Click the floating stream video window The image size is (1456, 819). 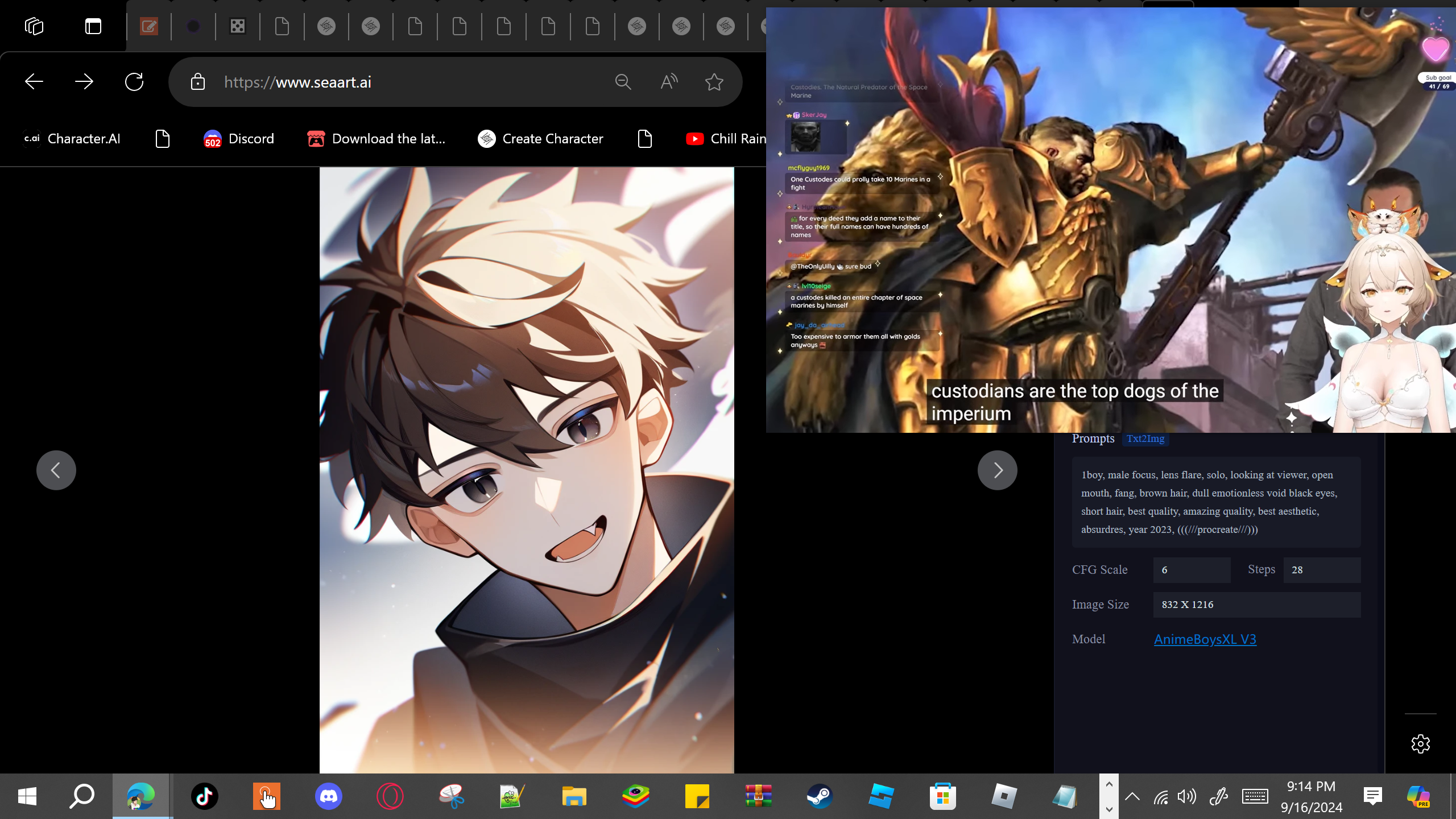tap(1111, 220)
